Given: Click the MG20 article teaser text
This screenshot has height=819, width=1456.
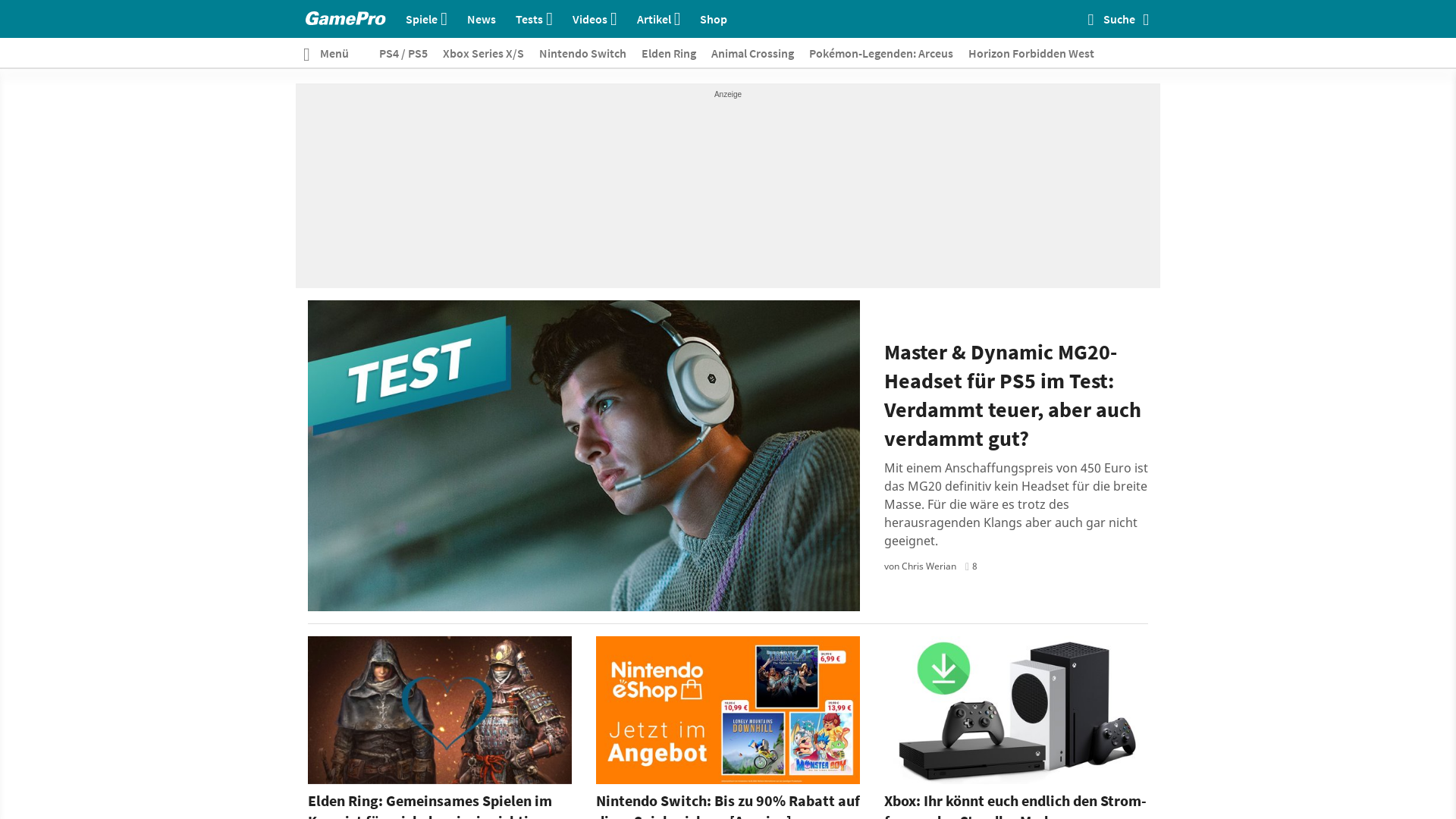Looking at the screenshot, I should coord(1016,504).
